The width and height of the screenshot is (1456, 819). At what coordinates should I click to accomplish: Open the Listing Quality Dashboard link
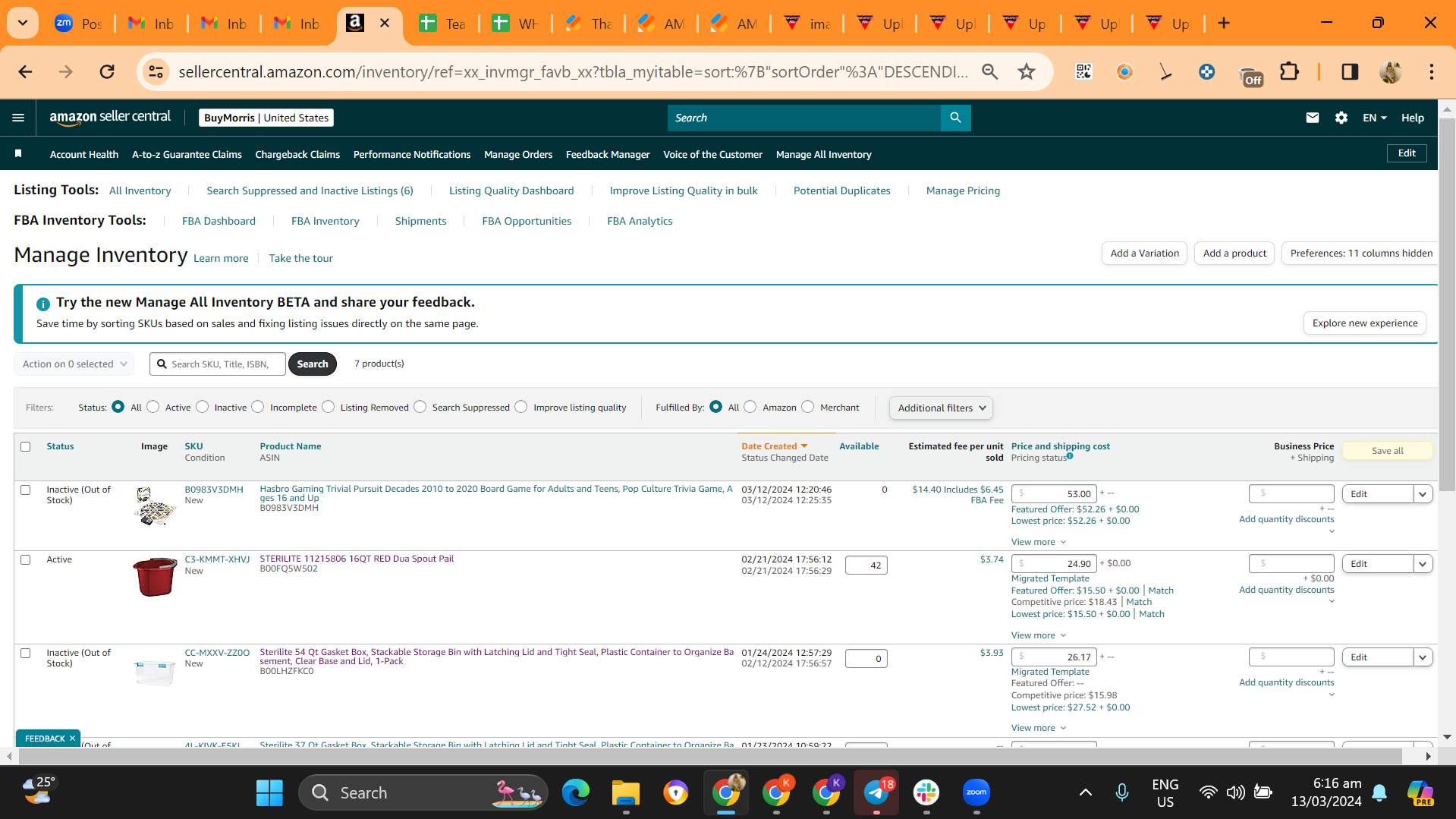pyautogui.click(x=511, y=191)
